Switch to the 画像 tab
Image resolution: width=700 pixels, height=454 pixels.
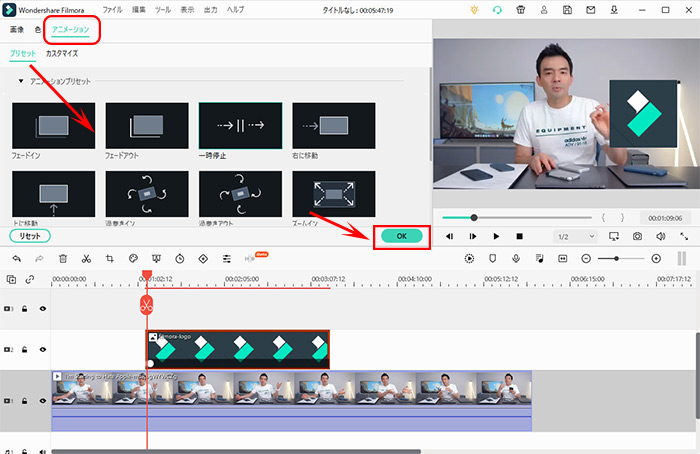tap(17, 29)
